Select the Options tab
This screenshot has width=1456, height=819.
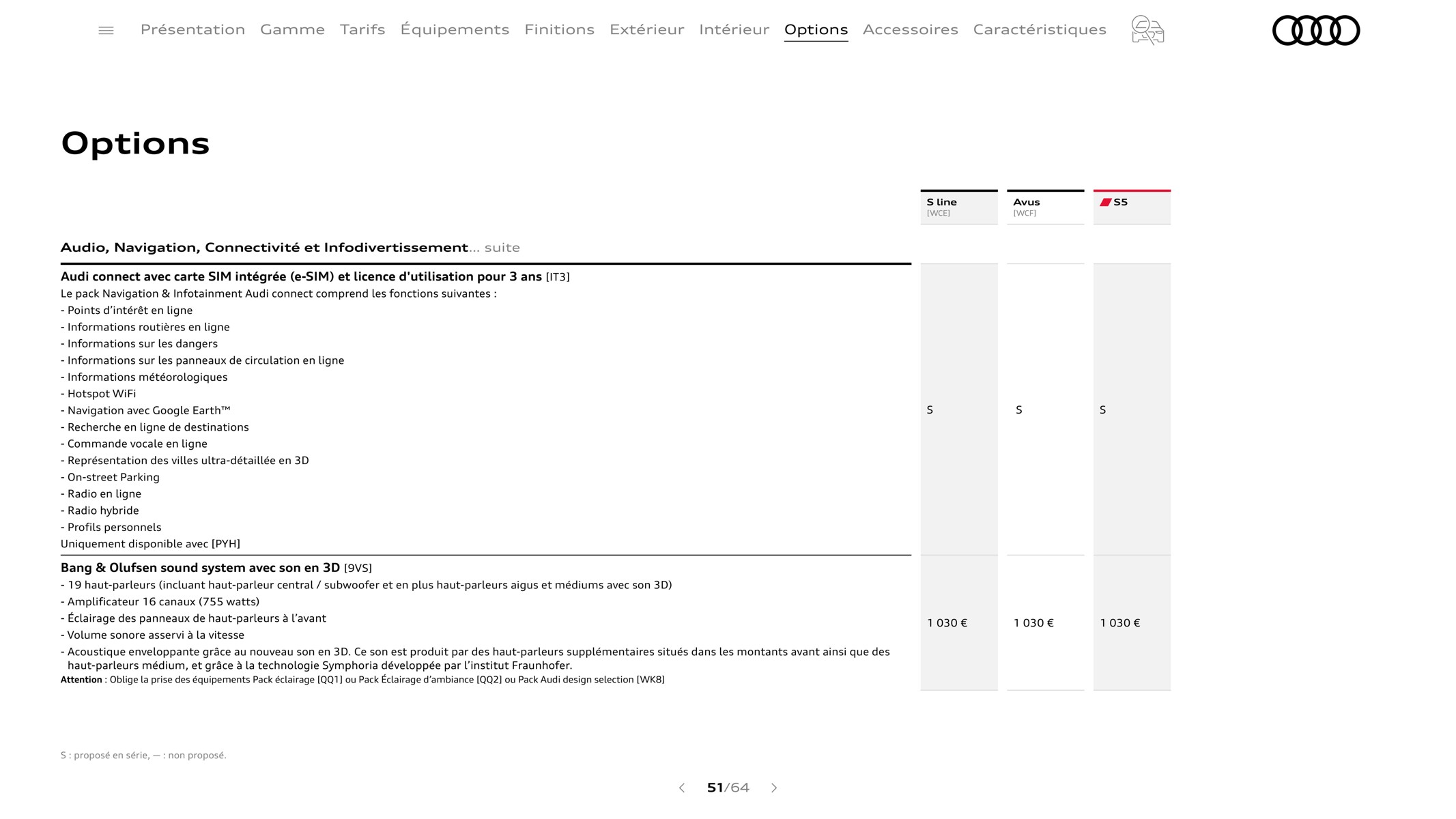[816, 29]
